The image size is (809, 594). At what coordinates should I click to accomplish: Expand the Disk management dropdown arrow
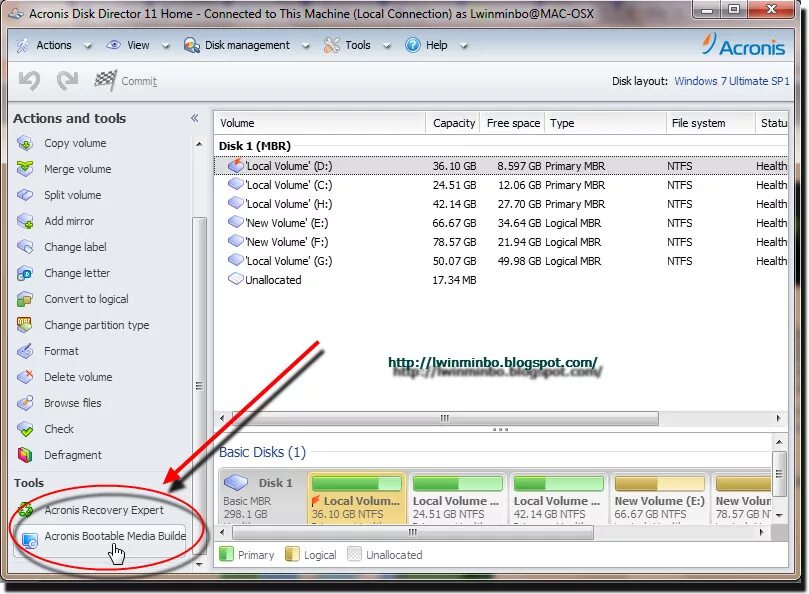[x=305, y=46]
